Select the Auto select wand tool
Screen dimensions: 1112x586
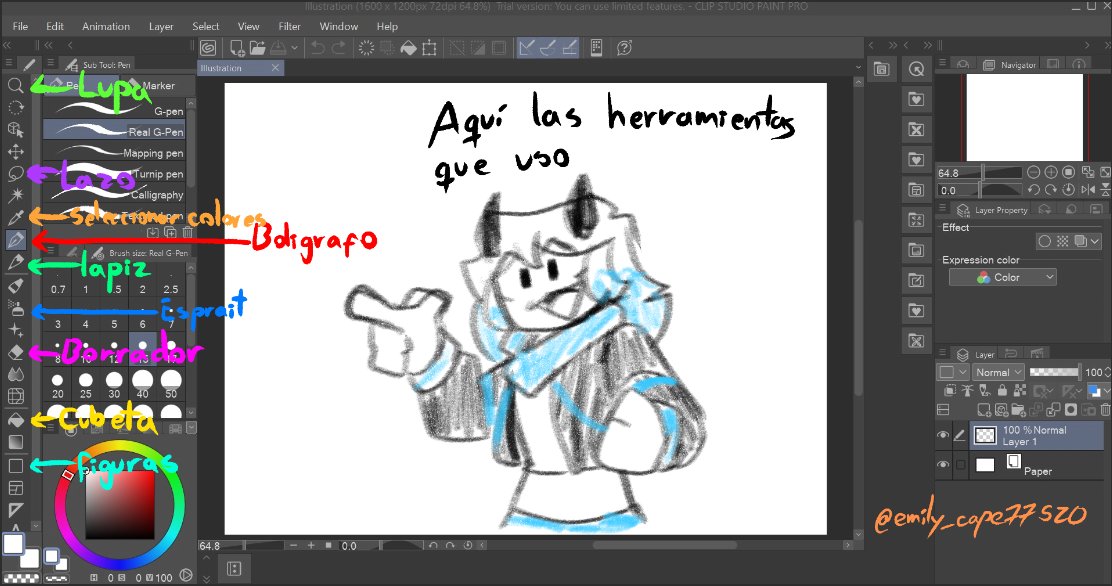(16, 194)
